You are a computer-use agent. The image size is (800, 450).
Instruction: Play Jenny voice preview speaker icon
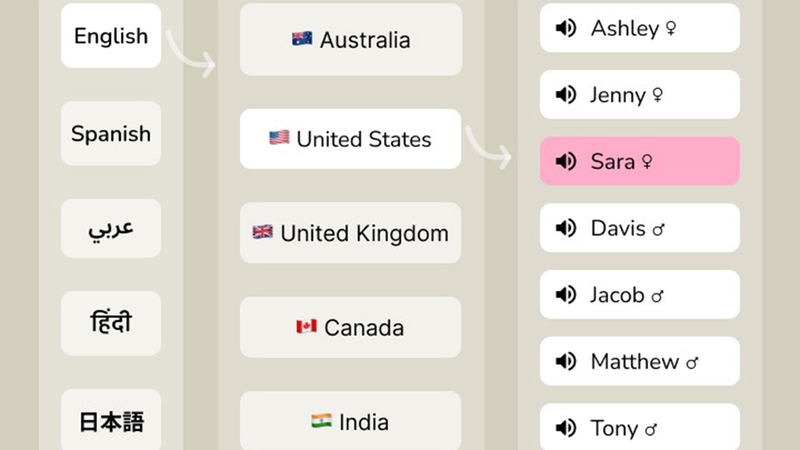click(566, 95)
